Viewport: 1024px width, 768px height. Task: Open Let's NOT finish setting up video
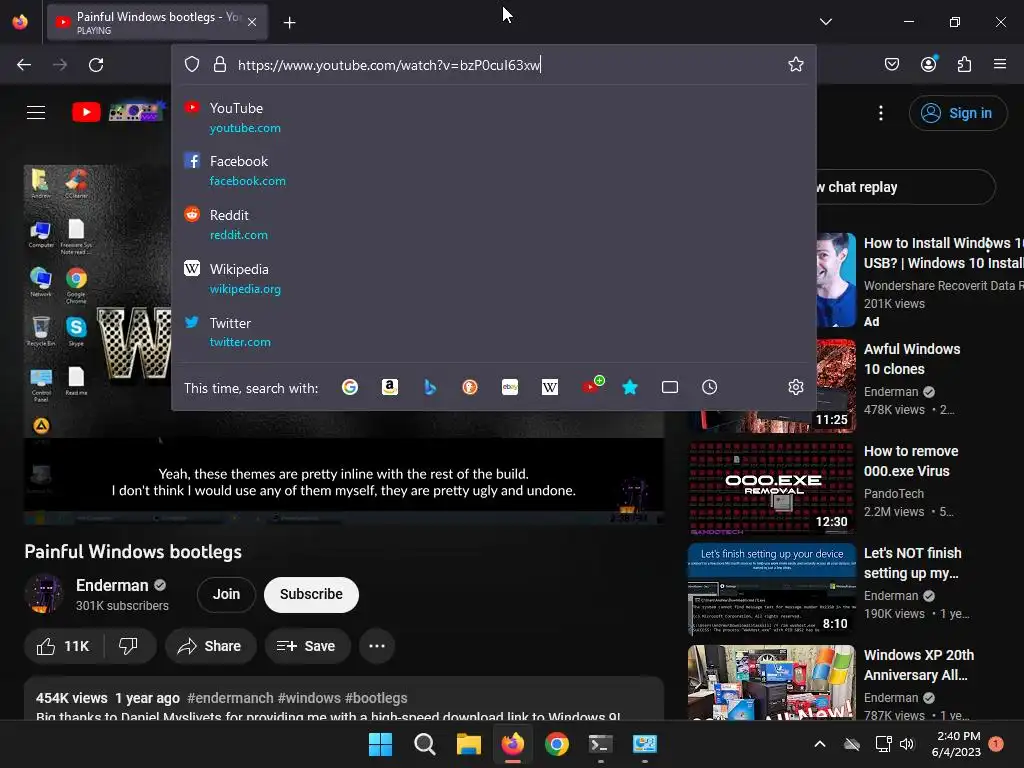912,563
